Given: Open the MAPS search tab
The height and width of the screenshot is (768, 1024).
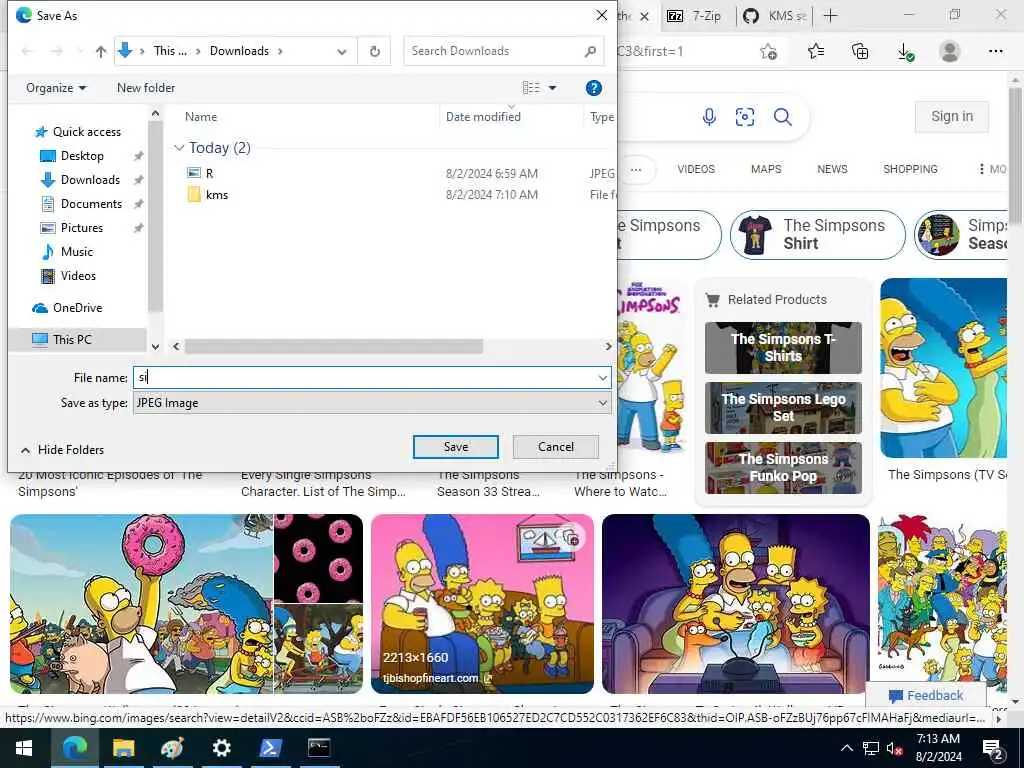Looking at the screenshot, I should [x=766, y=169].
